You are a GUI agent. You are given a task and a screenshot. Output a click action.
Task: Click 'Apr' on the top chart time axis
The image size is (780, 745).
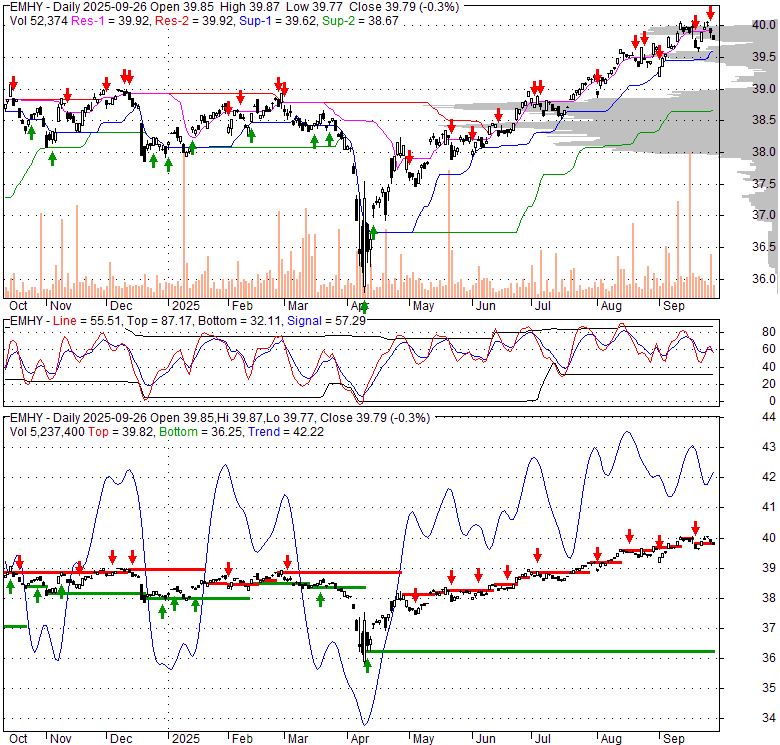coord(360,306)
